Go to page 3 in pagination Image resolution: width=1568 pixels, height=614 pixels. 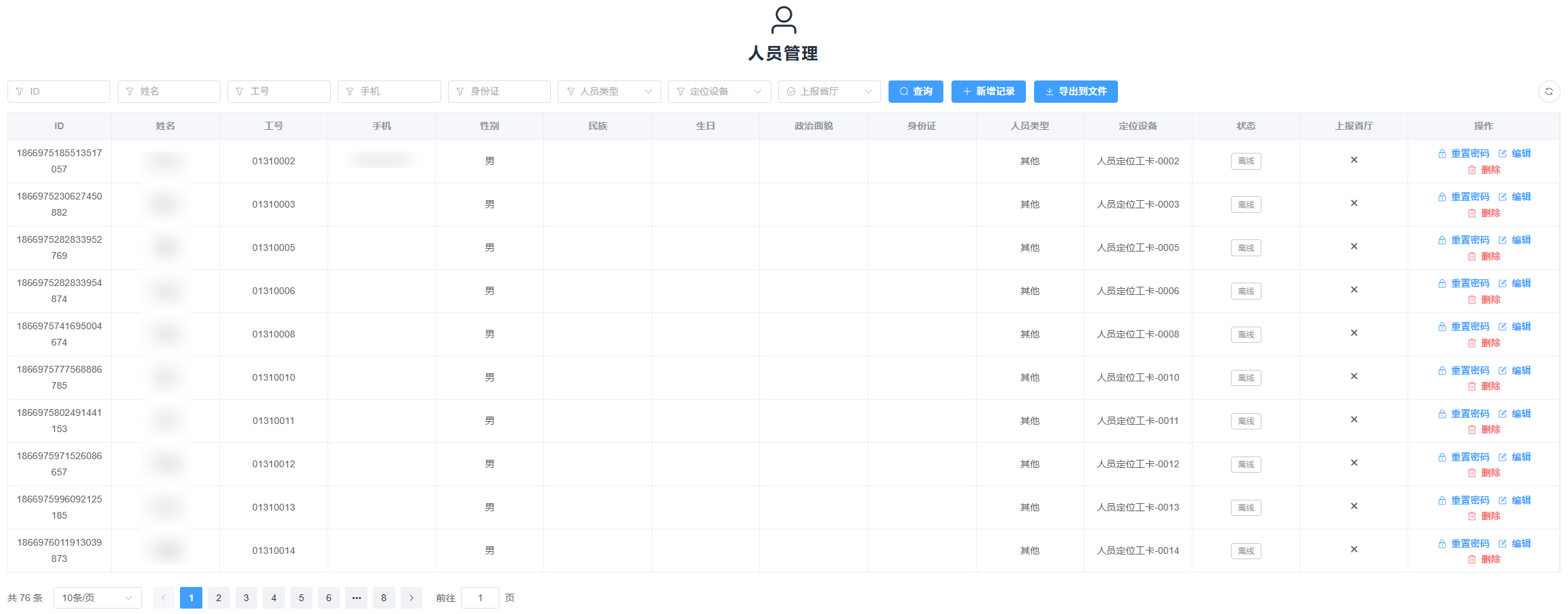click(246, 598)
